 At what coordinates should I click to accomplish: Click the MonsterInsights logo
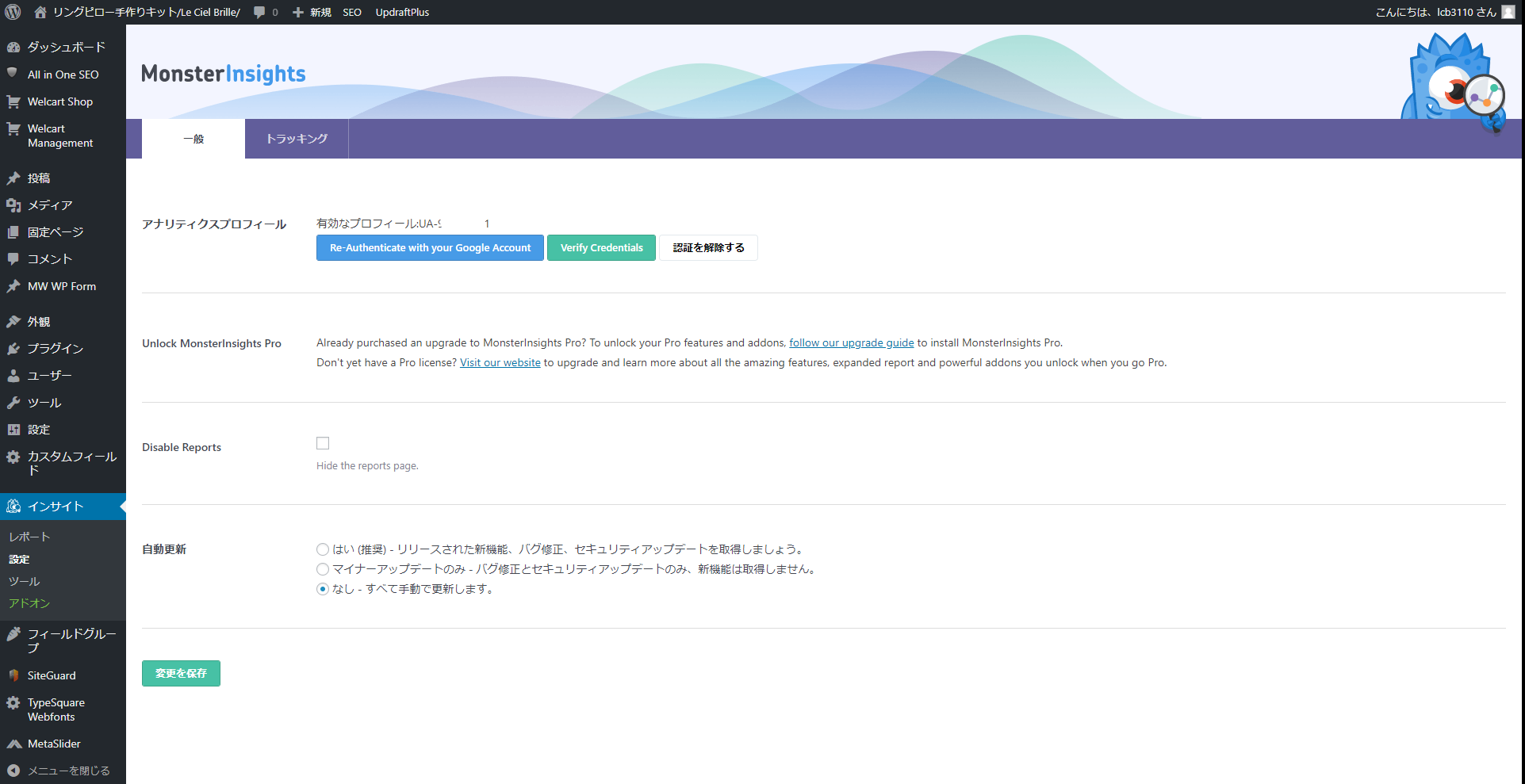(x=223, y=74)
